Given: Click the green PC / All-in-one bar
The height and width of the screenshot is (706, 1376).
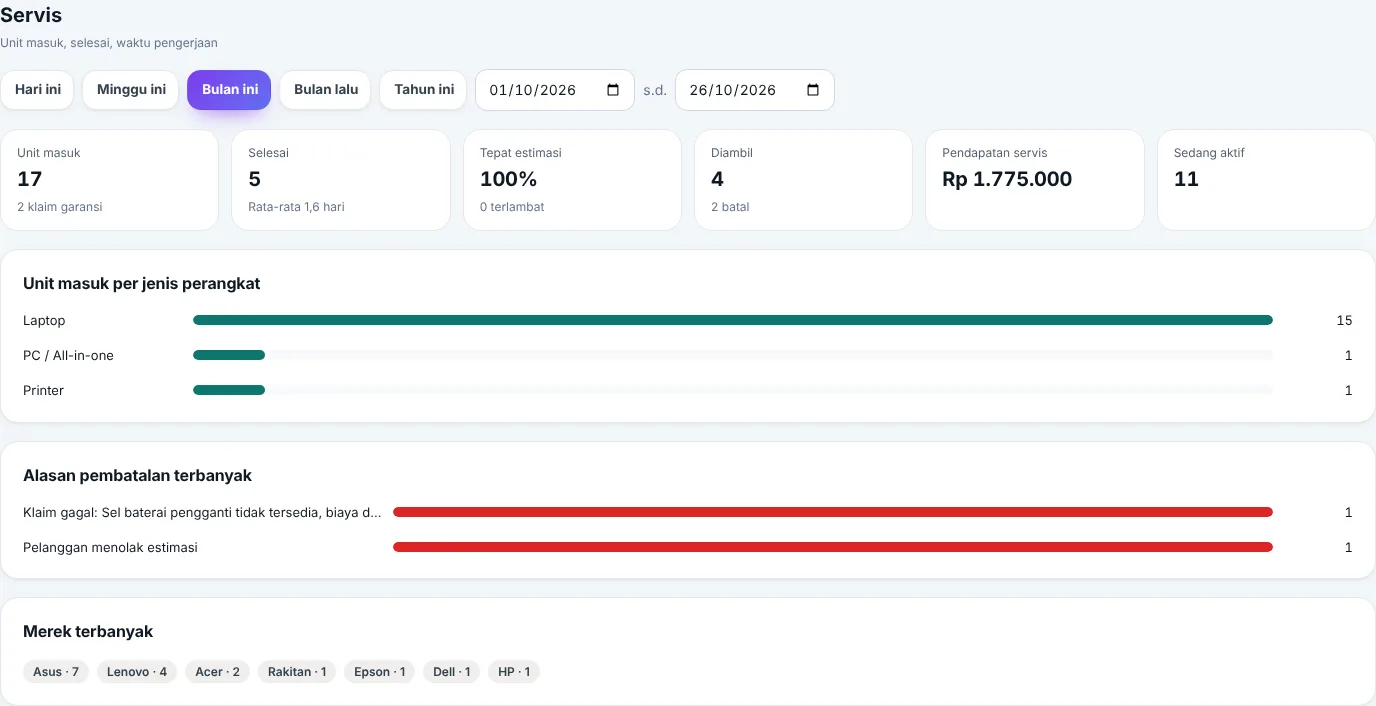Looking at the screenshot, I should click(229, 355).
